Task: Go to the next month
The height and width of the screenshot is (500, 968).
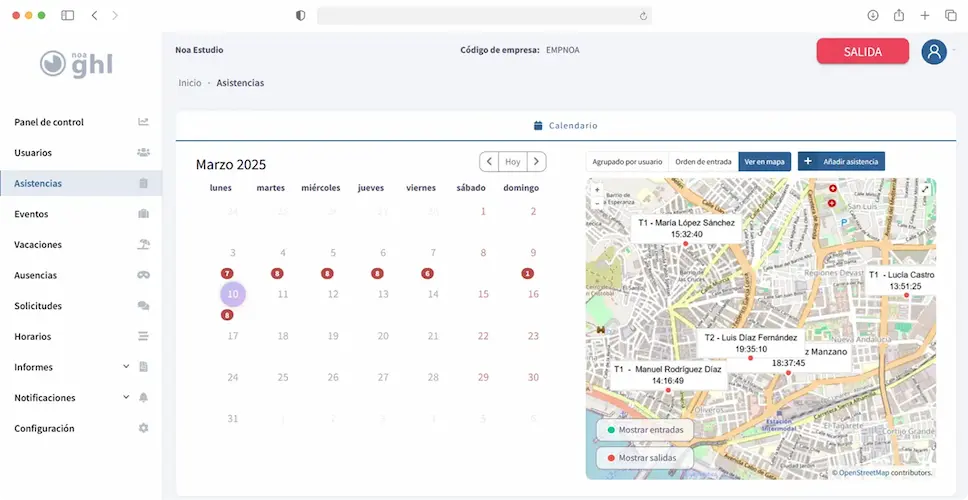Action: coord(536,162)
